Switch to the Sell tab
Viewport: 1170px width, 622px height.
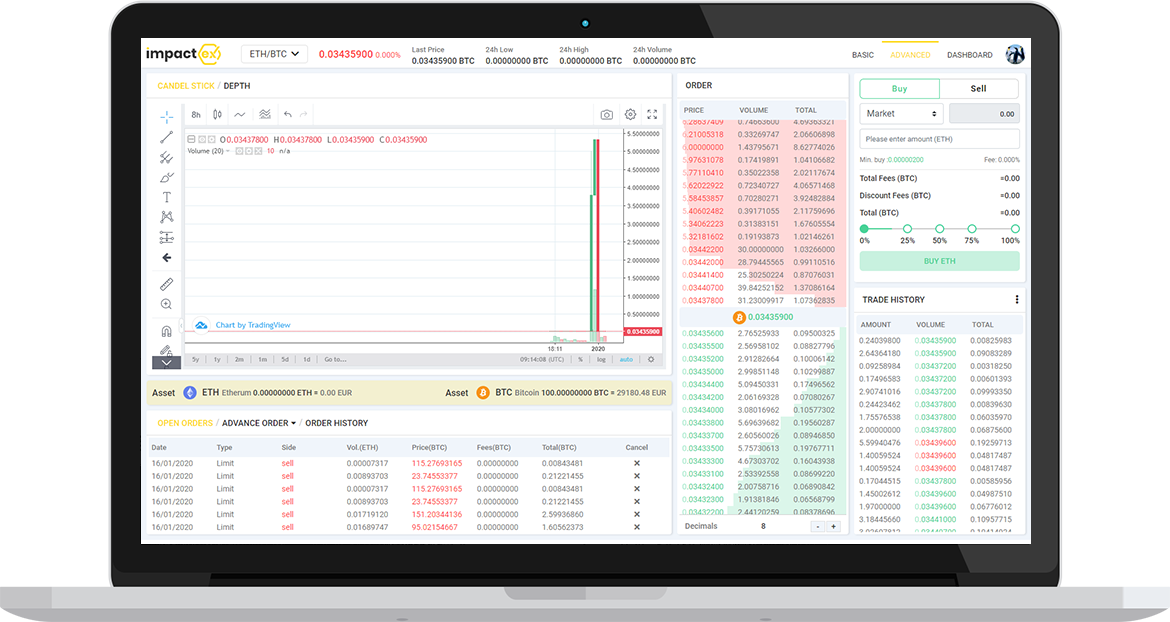pos(978,88)
